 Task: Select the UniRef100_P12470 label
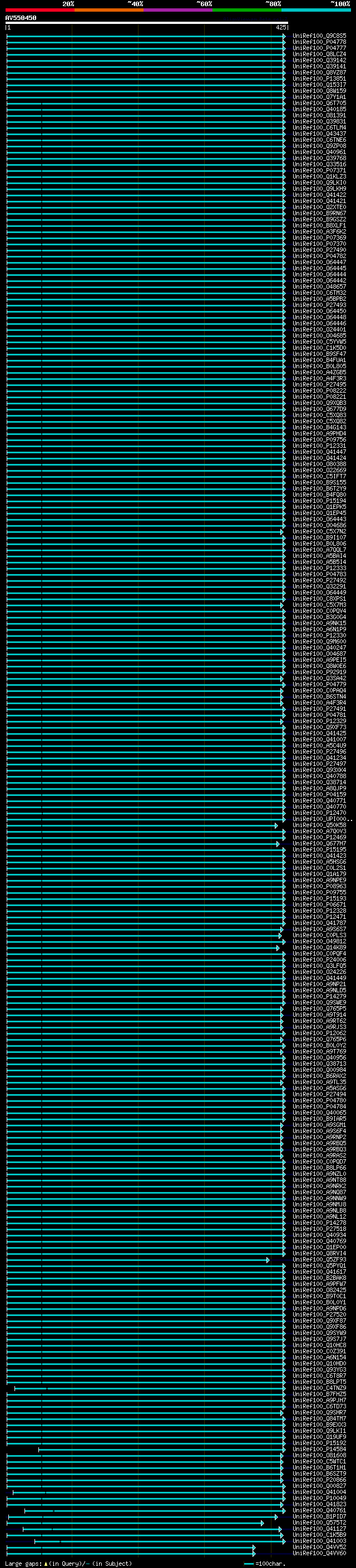tap(319, 813)
